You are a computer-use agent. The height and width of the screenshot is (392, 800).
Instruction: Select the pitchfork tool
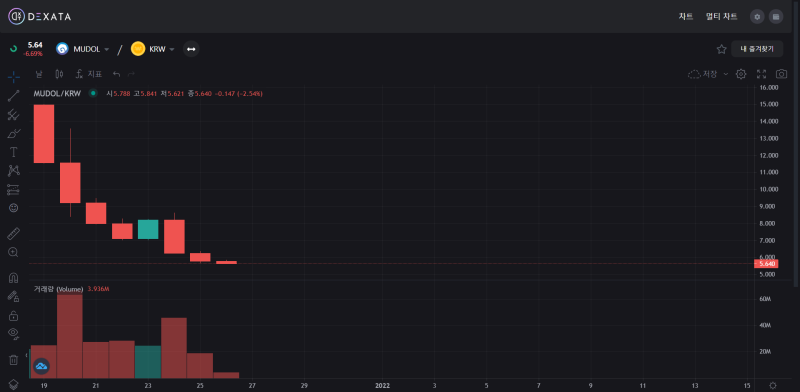tap(14, 115)
